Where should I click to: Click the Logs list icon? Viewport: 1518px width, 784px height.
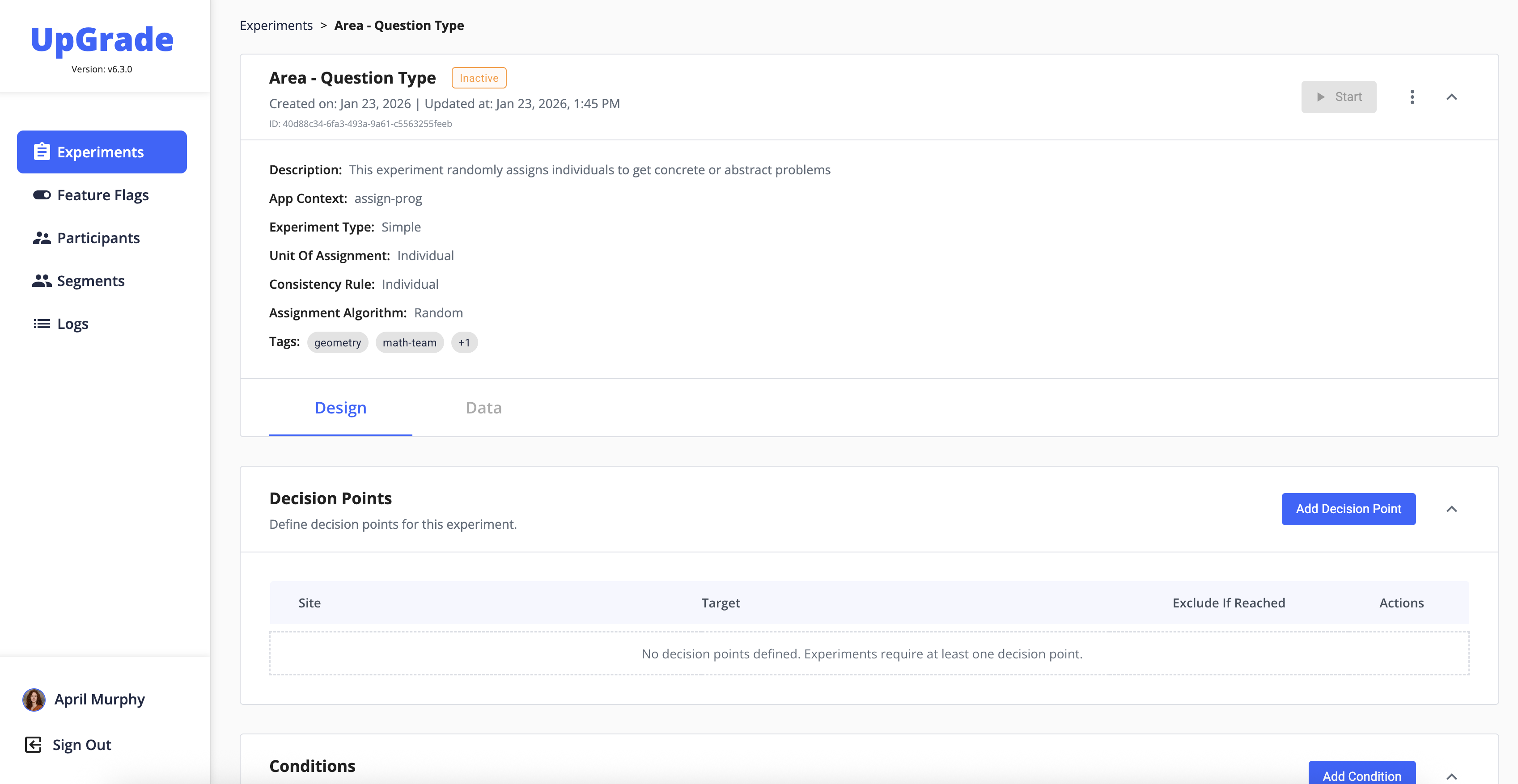click(41, 324)
